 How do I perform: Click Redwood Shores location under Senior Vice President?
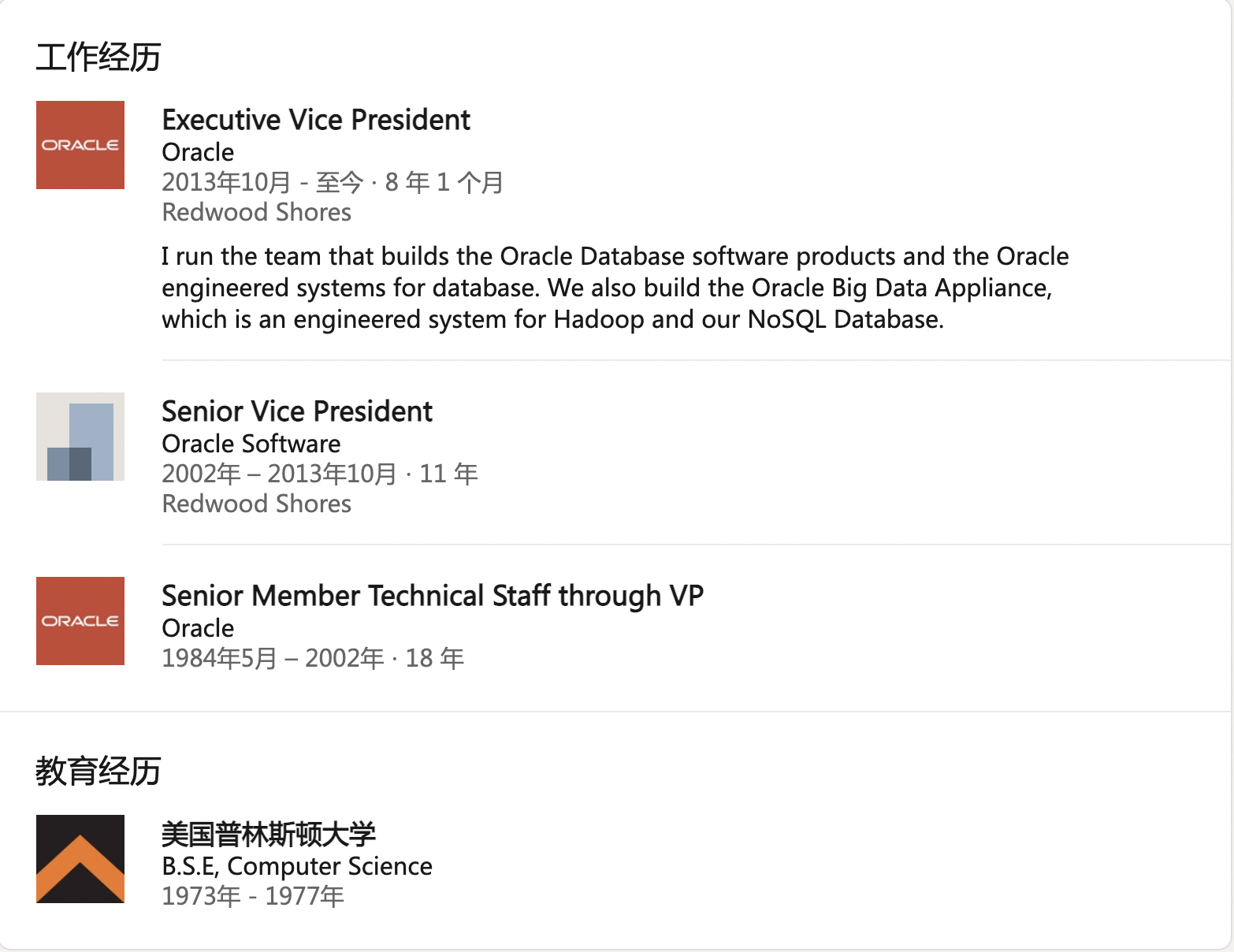tap(257, 504)
